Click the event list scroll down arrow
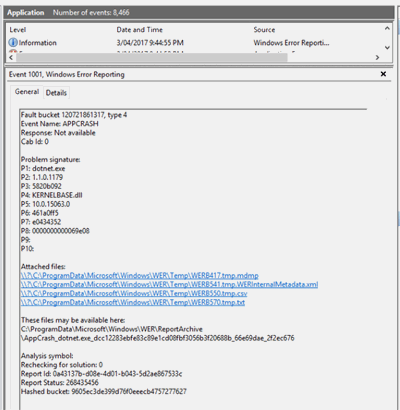The height and width of the screenshot is (410, 400). [387, 48]
